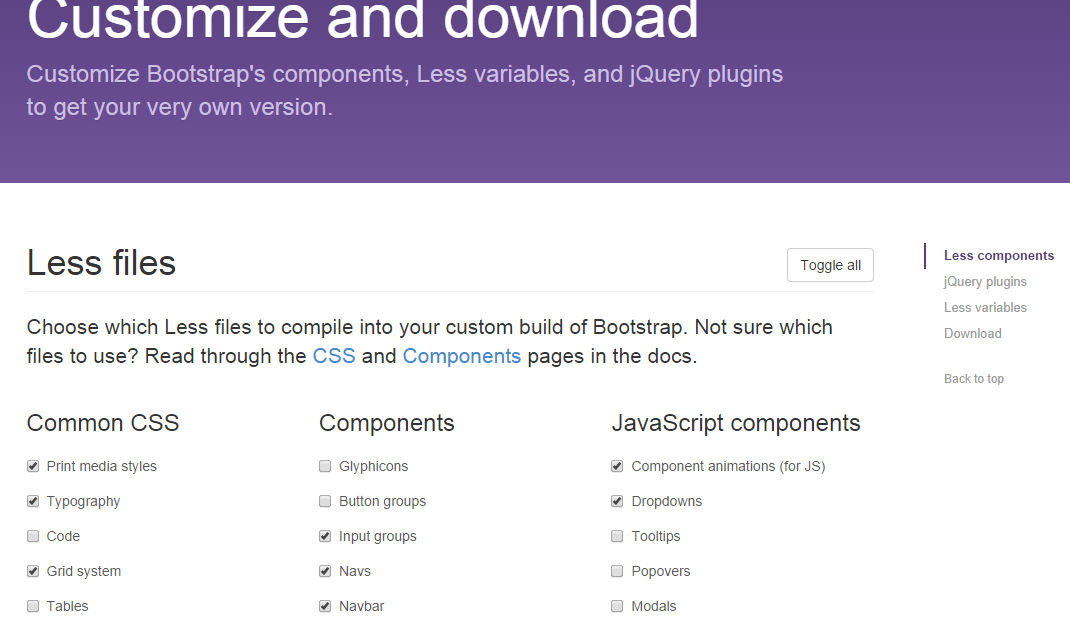Image resolution: width=1070 pixels, height=626 pixels.
Task: Uncheck the Grid system checkbox
Action: tap(33, 571)
